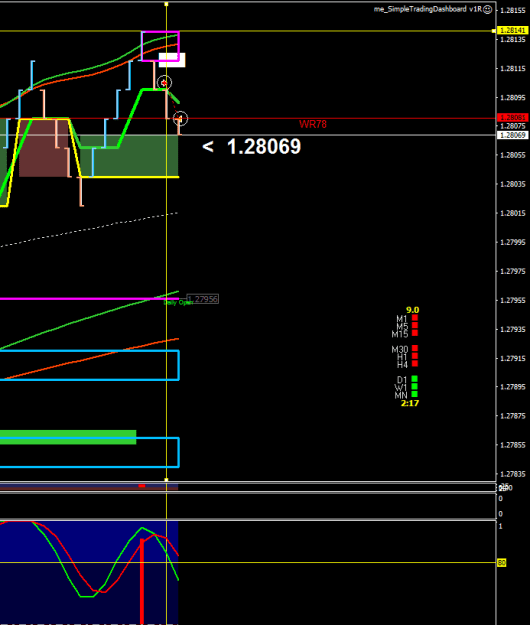Select the red 1.28081 price axis label
Viewport: 530px width, 625px height.
[x=513, y=118]
